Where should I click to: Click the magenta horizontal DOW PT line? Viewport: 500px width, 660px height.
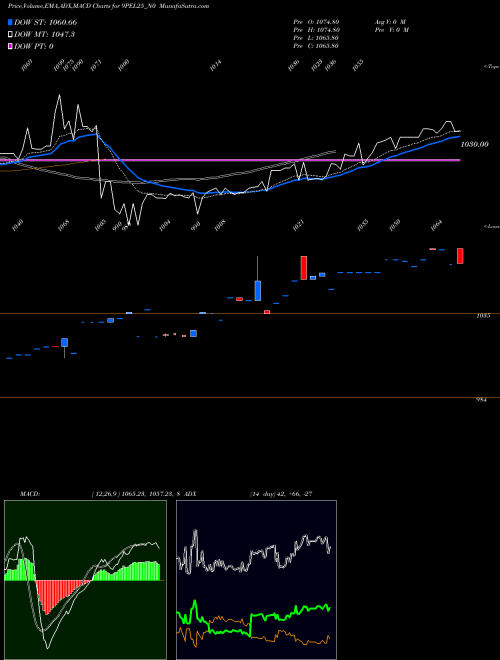(230, 160)
